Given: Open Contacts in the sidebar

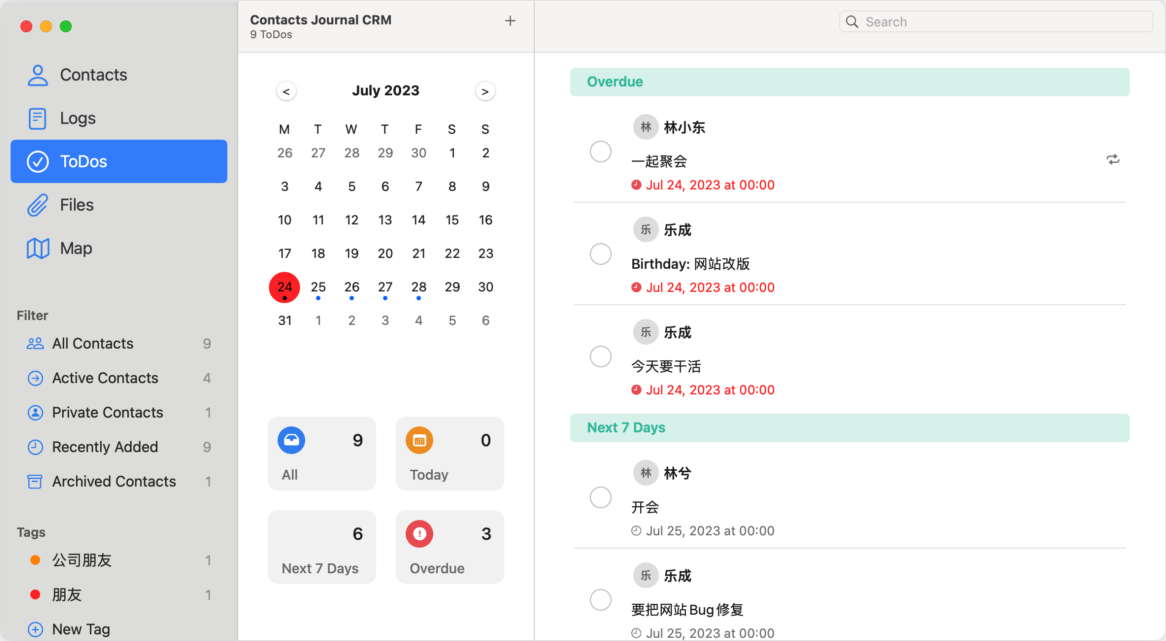Looking at the screenshot, I should pos(119,75).
